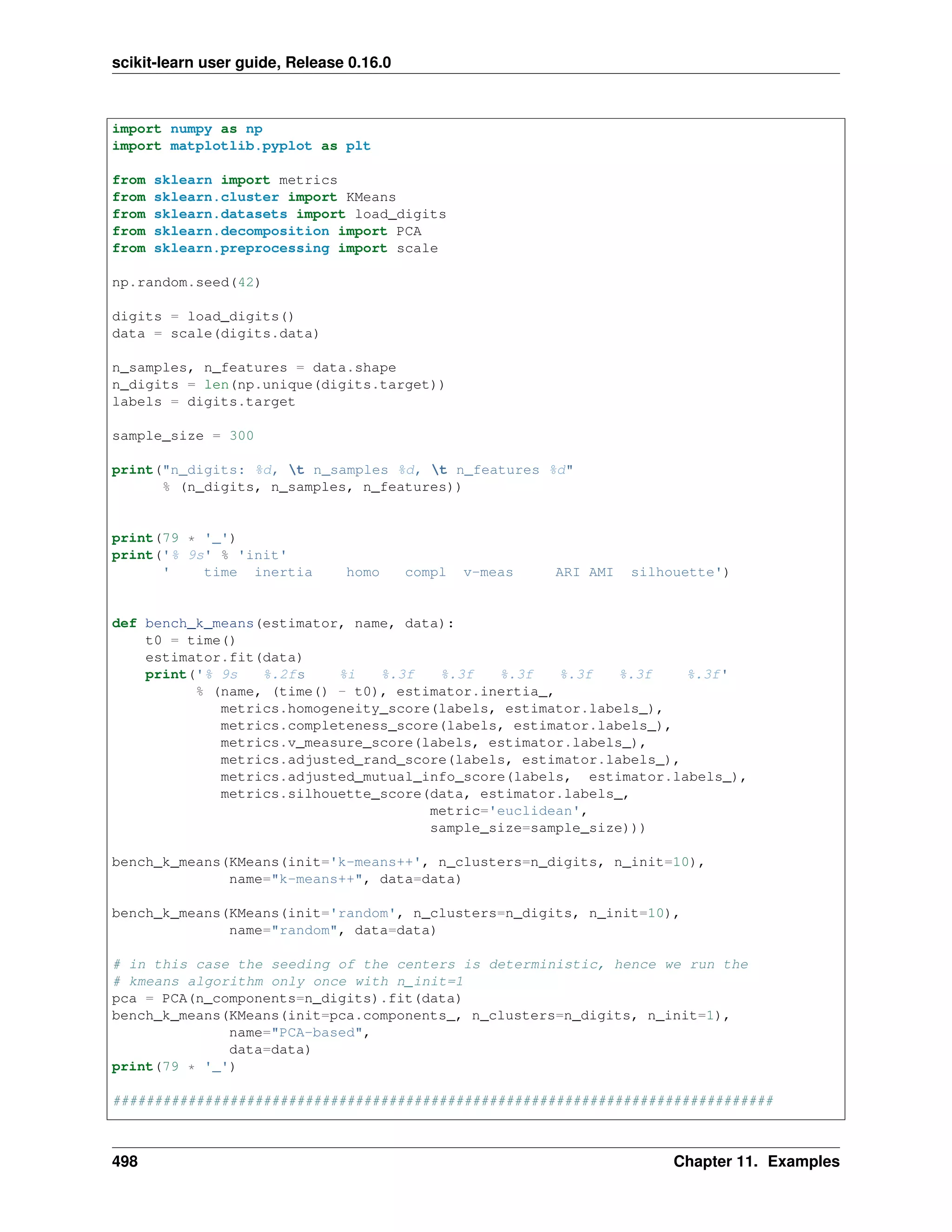
Task: Click the line 'data = scale(digits.data)'
Action: 215,333
